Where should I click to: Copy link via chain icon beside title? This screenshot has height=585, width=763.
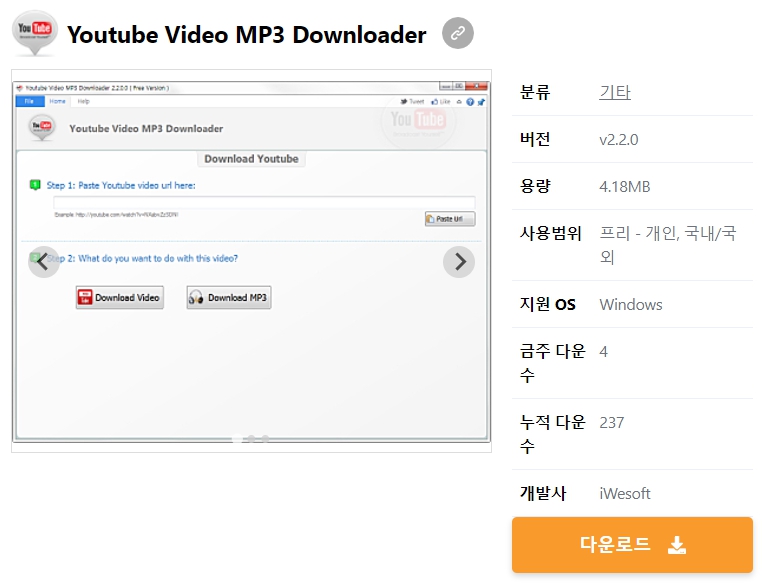[x=457, y=33]
